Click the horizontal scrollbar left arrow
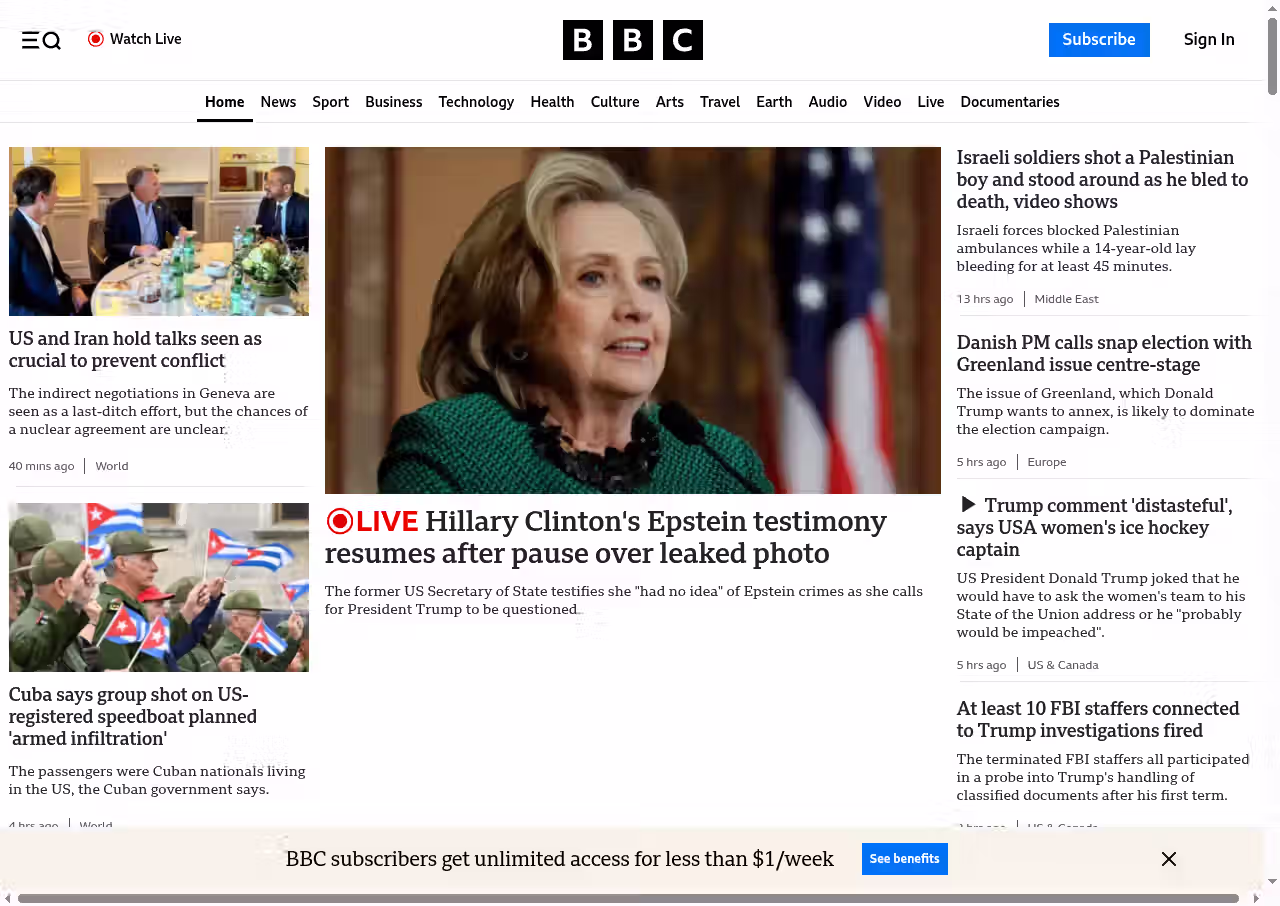 tap(7, 898)
